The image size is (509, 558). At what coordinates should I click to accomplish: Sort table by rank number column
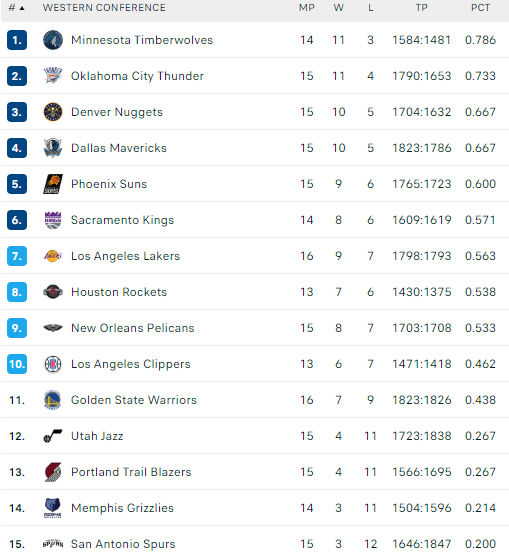[x=16, y=8]
